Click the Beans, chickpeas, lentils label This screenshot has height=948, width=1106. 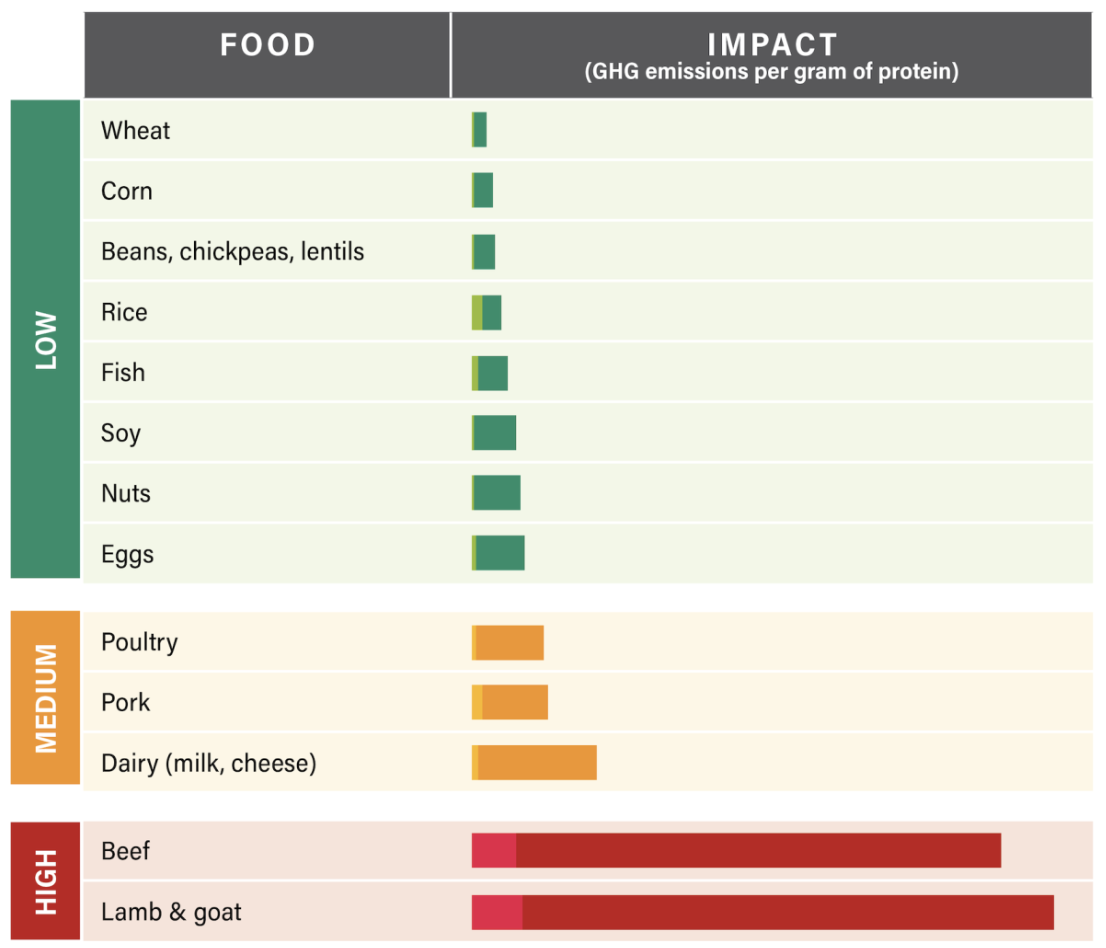pos(232,251)
